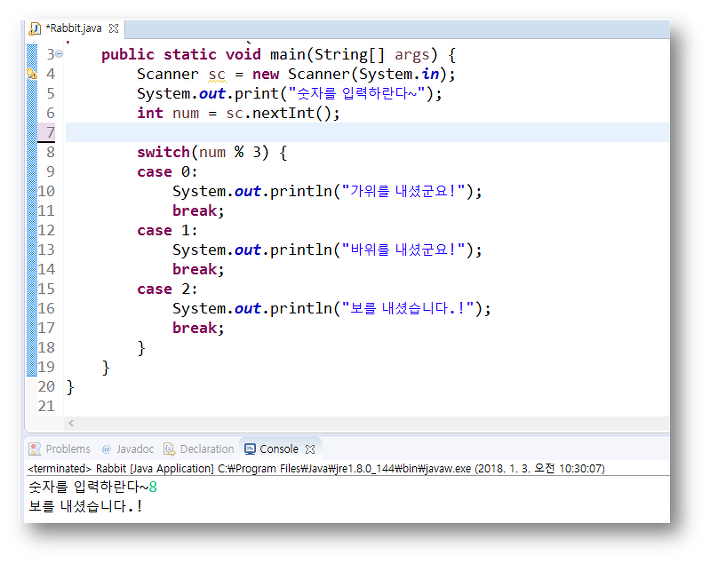Click the Problems view icon
The image size is (710, 563).
34,449
